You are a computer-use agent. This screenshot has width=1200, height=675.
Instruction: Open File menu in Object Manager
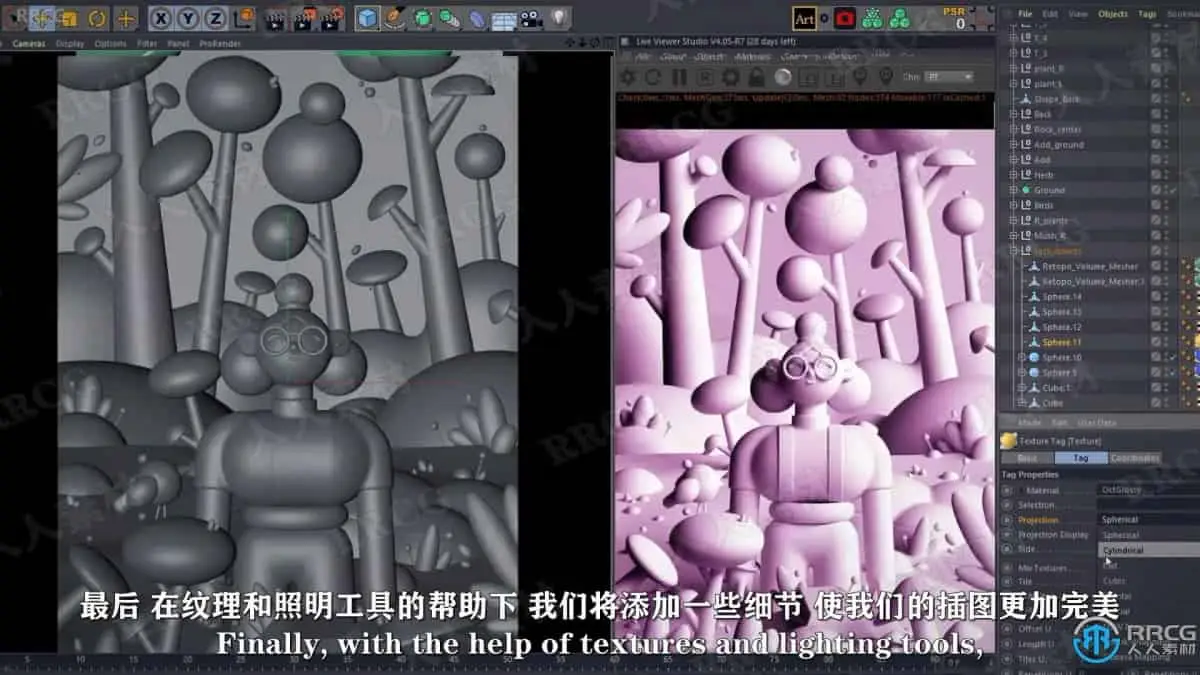(1025, 14)
